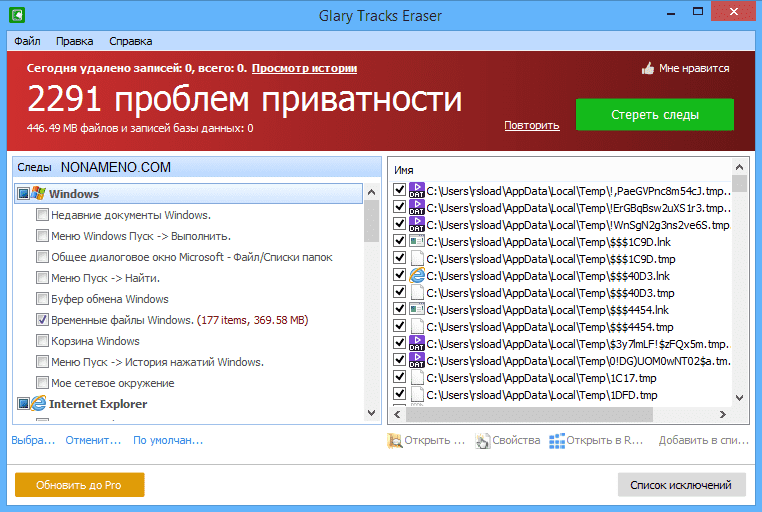Click the 'Свойства' properties icon
762x512 pixels.
point(483,440)
